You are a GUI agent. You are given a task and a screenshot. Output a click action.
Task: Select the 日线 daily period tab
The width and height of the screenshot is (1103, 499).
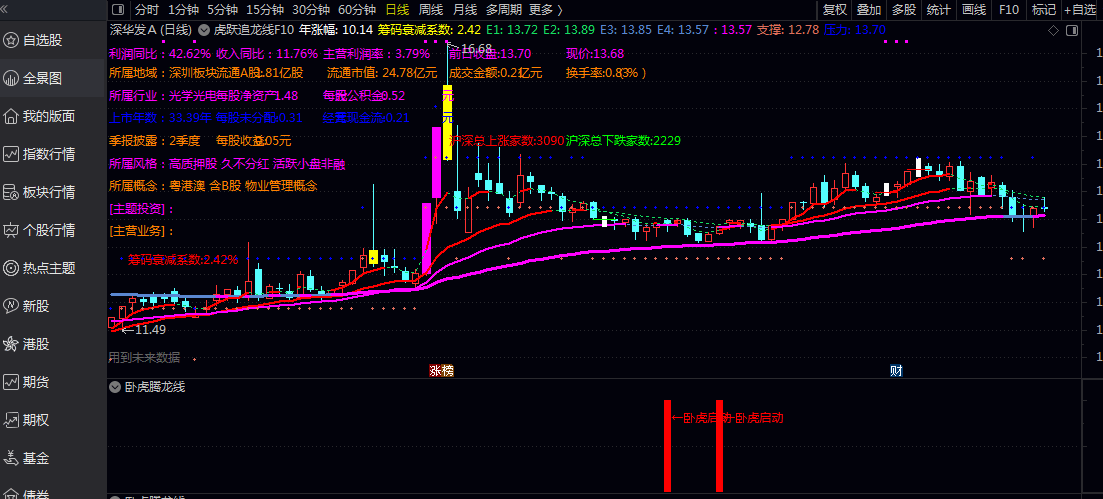[397, 10]
